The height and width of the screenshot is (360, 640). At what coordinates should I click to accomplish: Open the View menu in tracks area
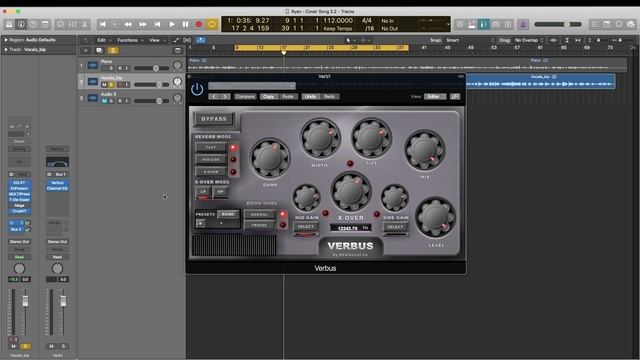click(156, 40)
